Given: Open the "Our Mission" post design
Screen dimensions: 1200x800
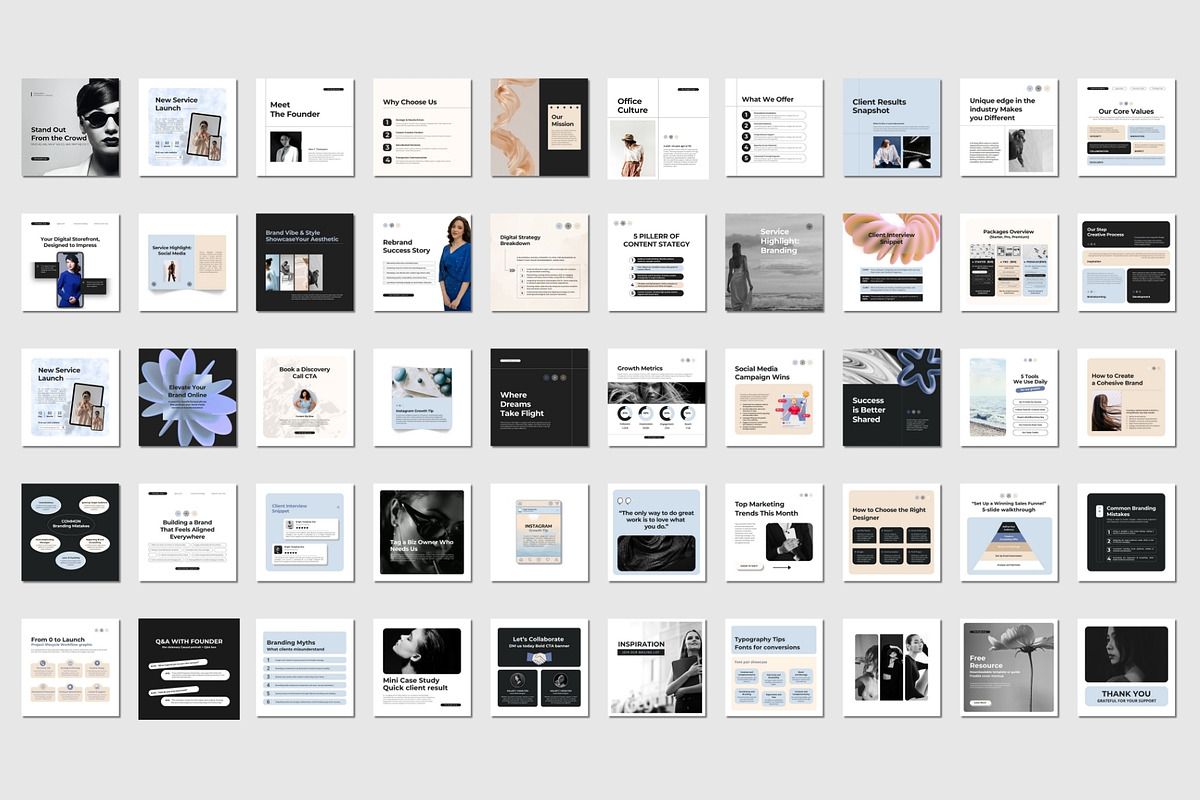Looking at the screenshot, I should tap(539, 127).
